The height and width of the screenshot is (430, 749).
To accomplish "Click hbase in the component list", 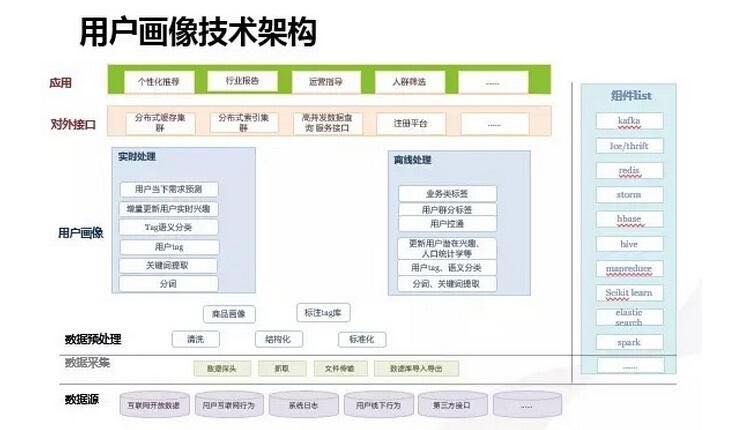I will click(x=629, y=219).
